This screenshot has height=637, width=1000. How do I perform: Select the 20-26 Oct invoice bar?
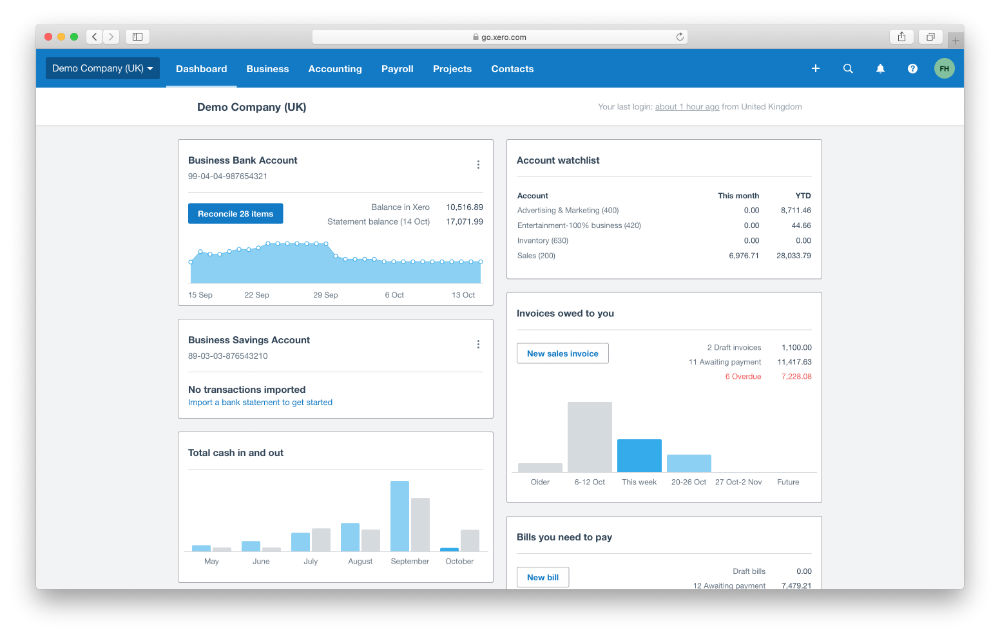pyautogui.click(x=689, y=464)
